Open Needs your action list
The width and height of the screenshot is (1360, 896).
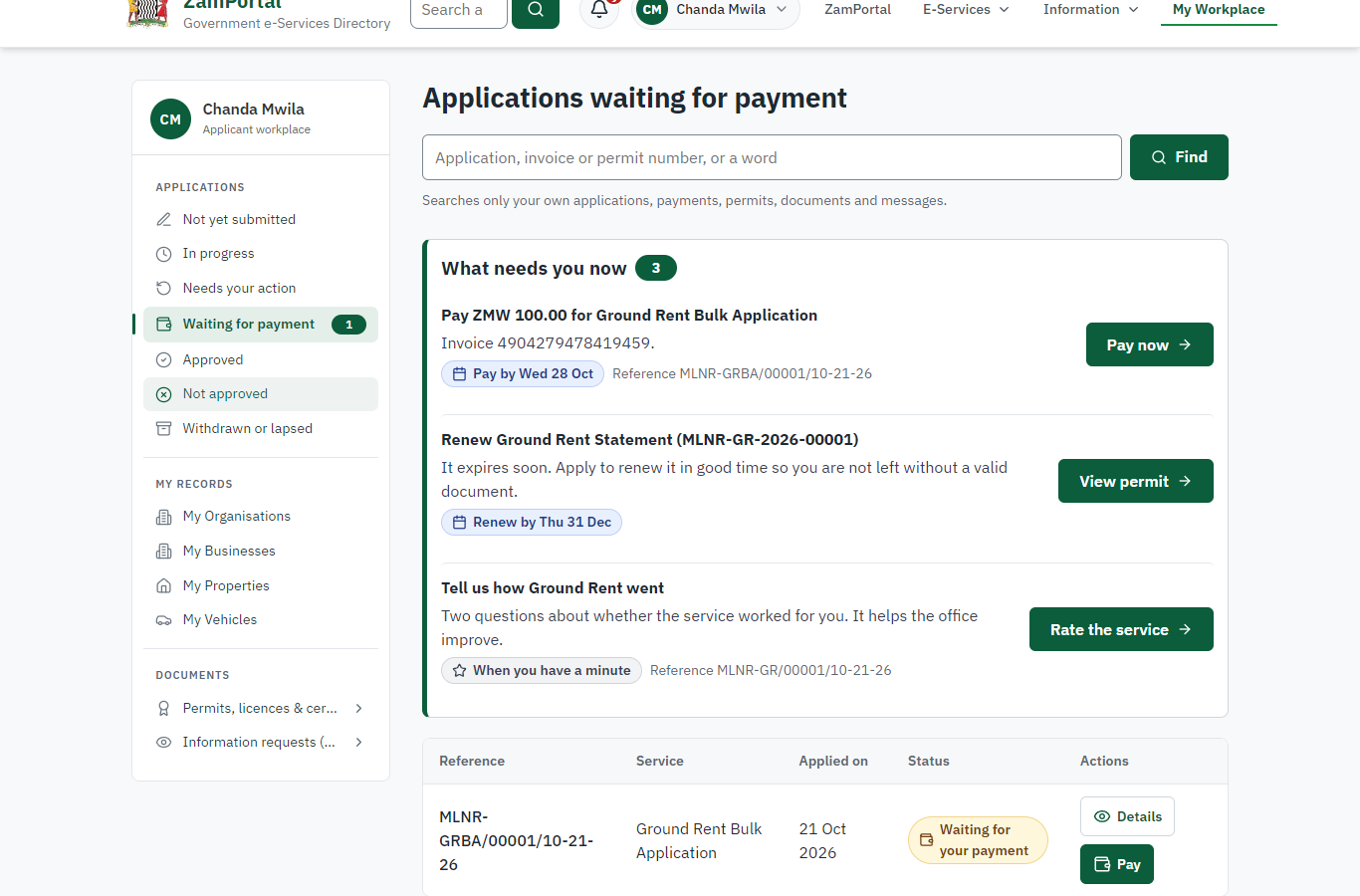[x=261, y=288]
